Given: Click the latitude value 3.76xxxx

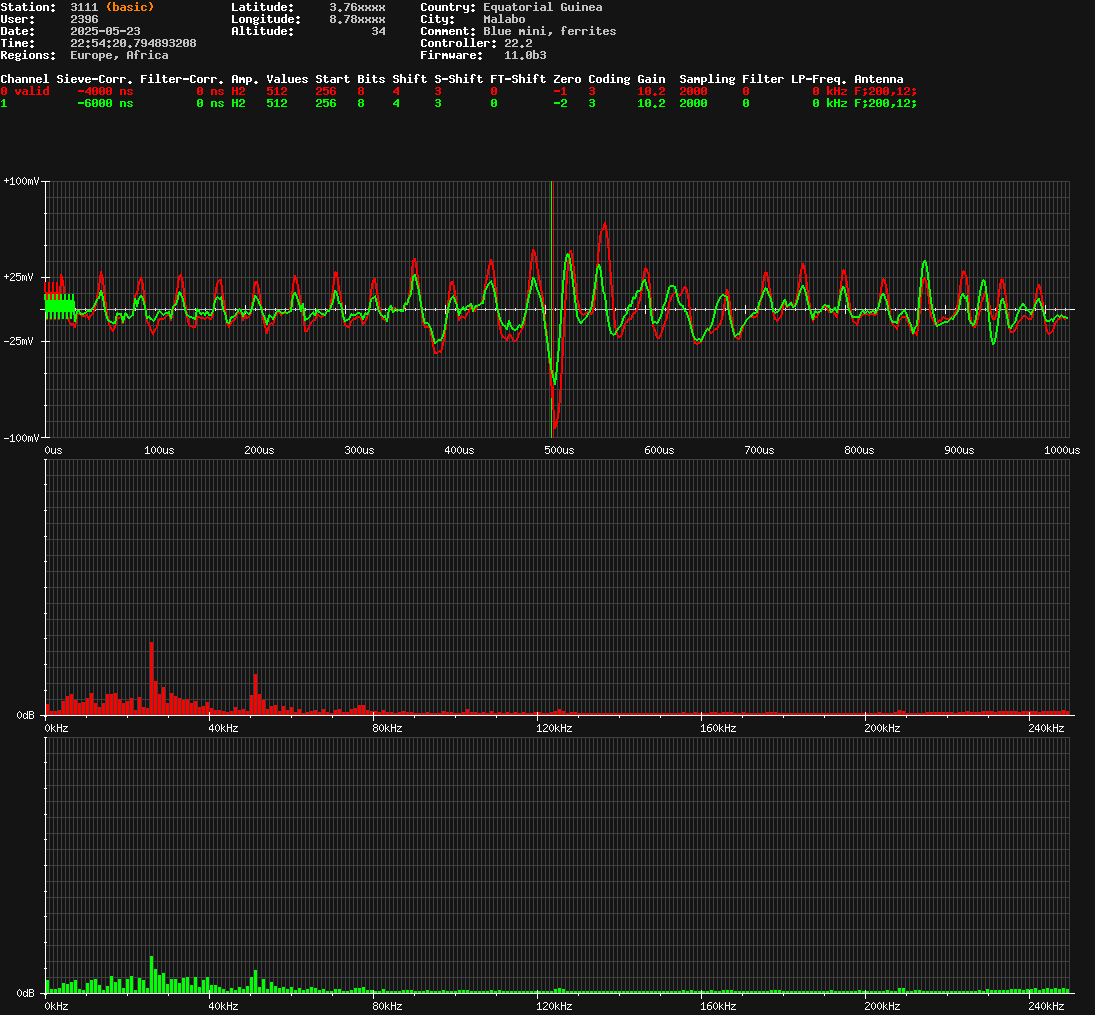Looking at the screenshot, I should click(357, 7).
